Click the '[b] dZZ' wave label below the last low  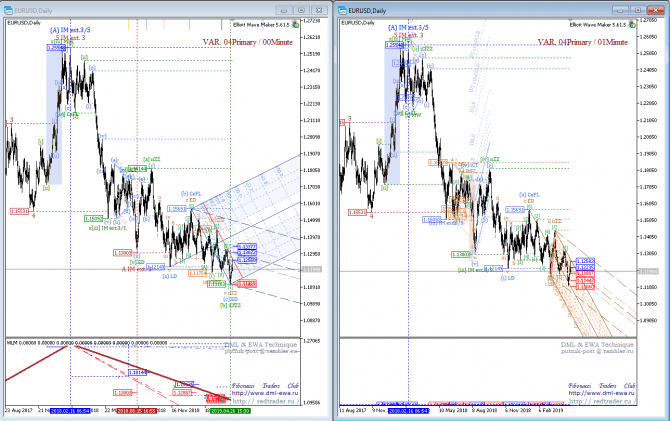[230, 305]
